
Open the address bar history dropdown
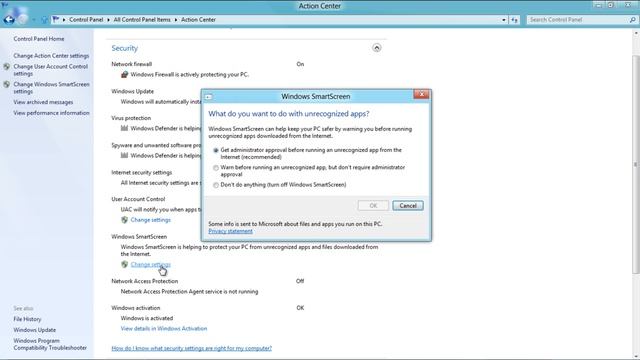point(504,20)
